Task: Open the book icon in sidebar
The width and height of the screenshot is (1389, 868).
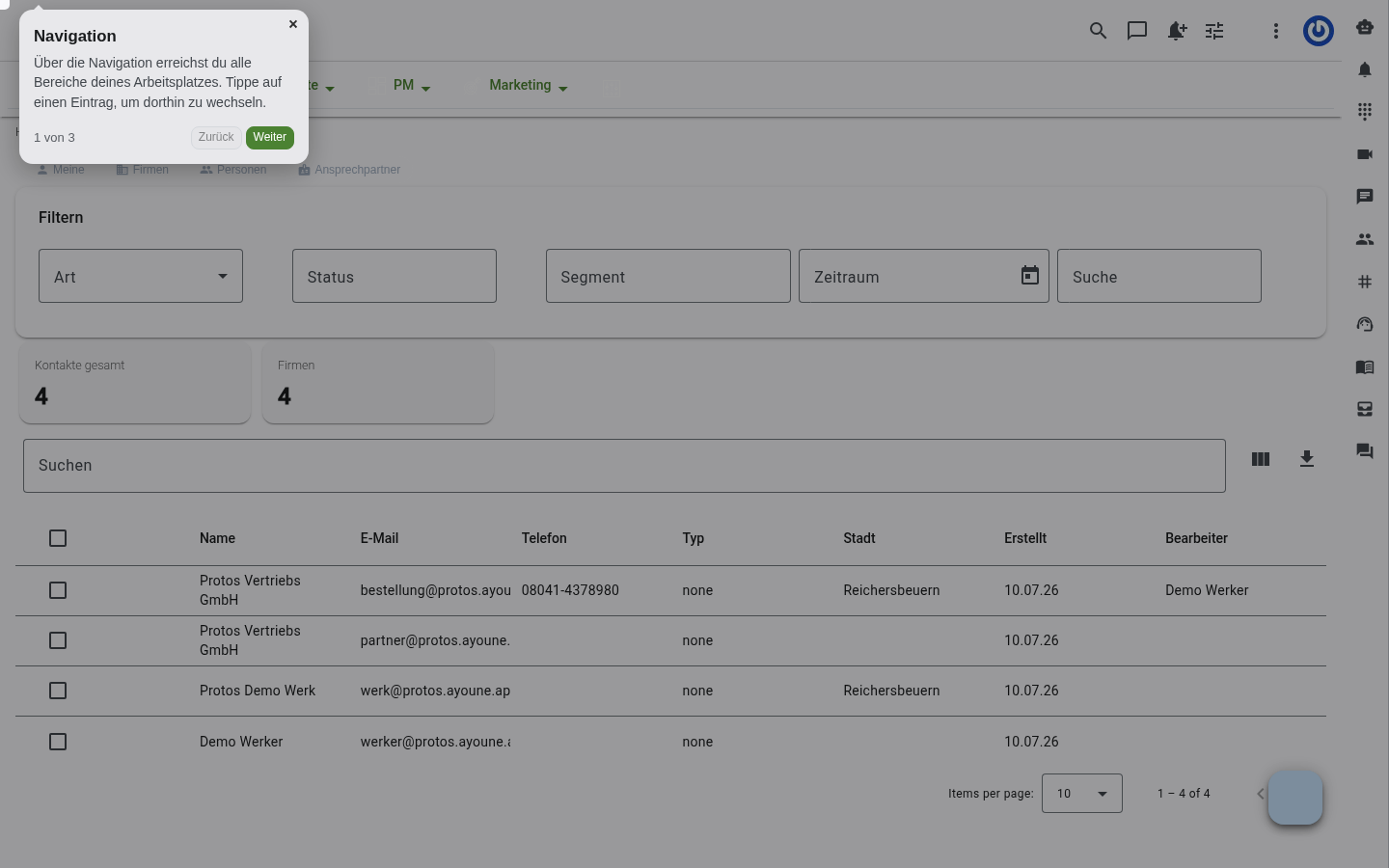Action: tap(1365, 366)
